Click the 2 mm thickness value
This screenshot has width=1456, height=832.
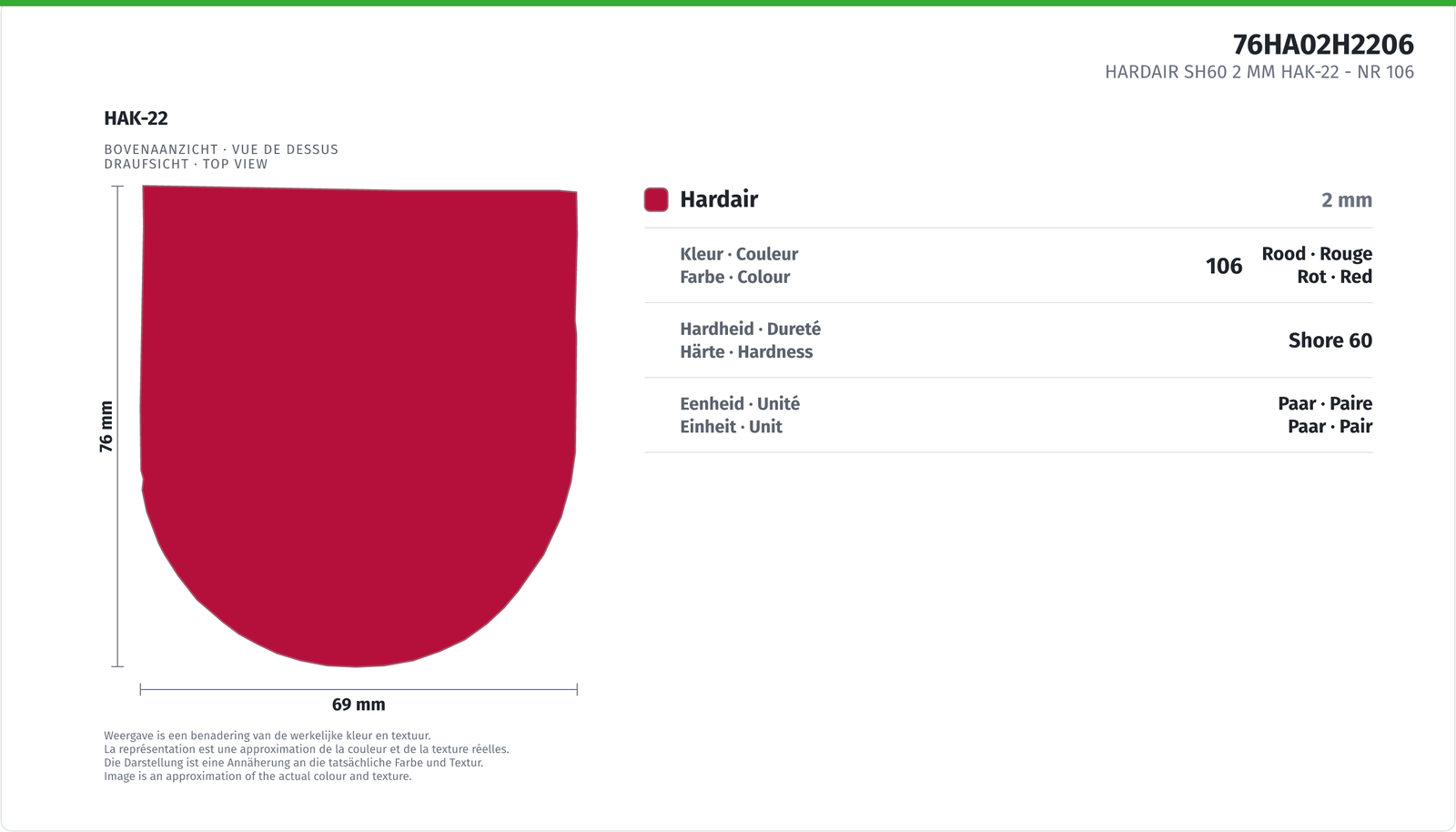point(1347,200)
